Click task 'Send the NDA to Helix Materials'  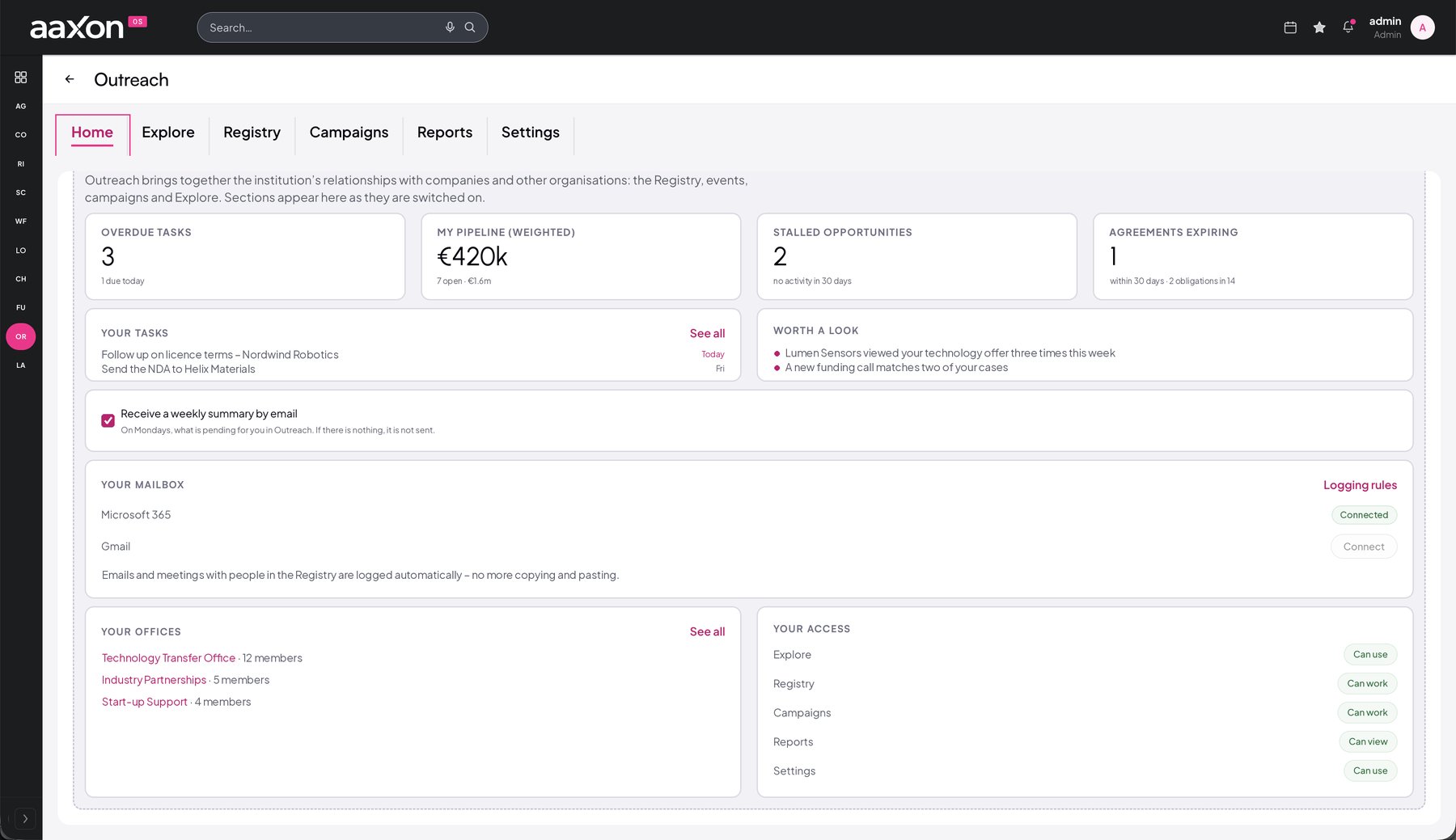[x=178, y=369]
